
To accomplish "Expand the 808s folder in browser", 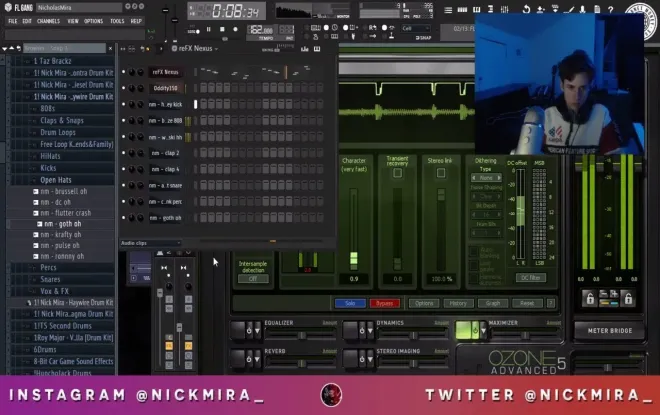I will pyautogui.click(x=48, y=109).
